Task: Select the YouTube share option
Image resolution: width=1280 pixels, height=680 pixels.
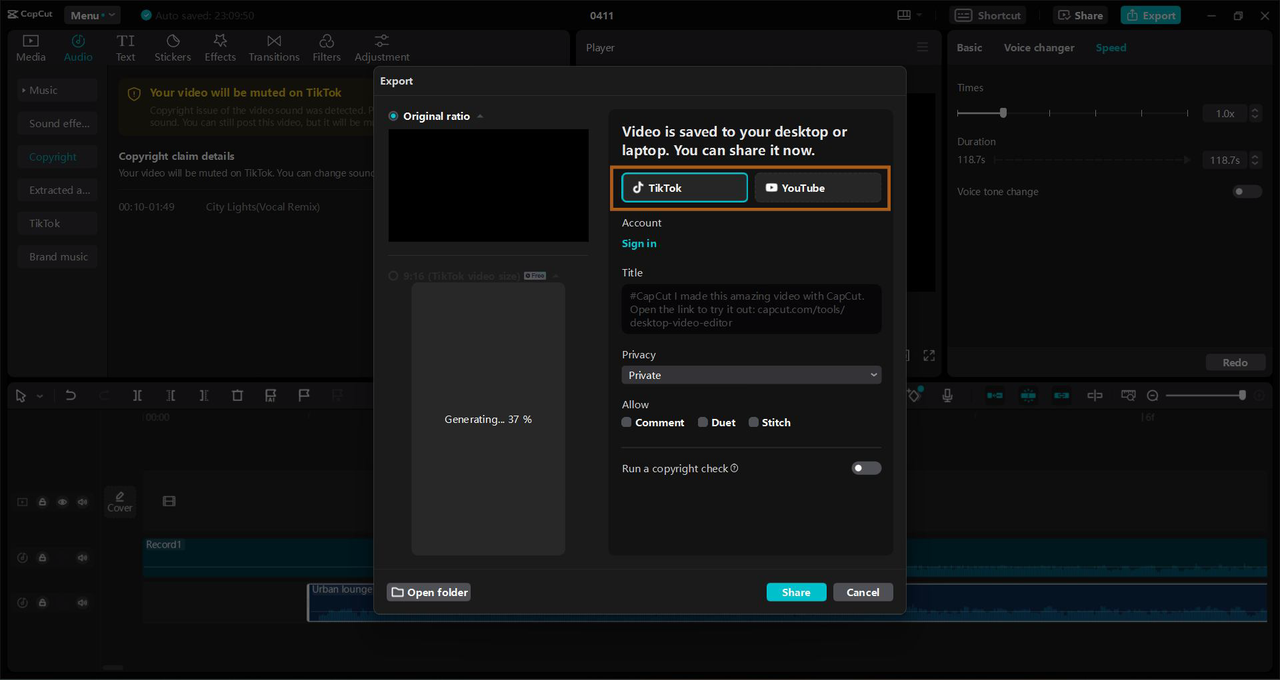Action: (818, 188)
